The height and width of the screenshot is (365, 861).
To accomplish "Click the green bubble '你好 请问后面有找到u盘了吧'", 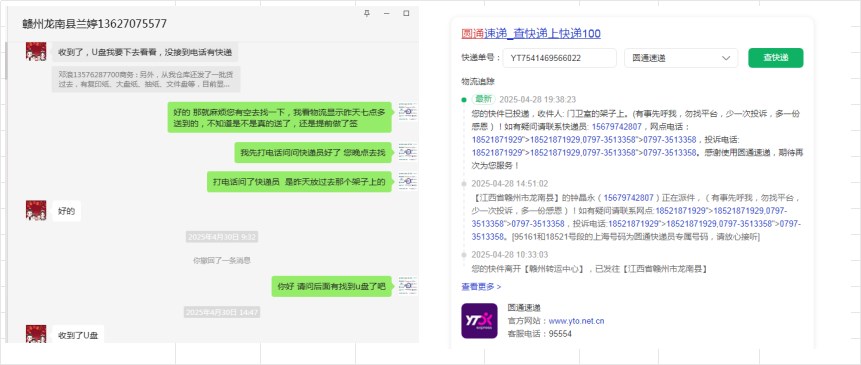I will point(332,287).
